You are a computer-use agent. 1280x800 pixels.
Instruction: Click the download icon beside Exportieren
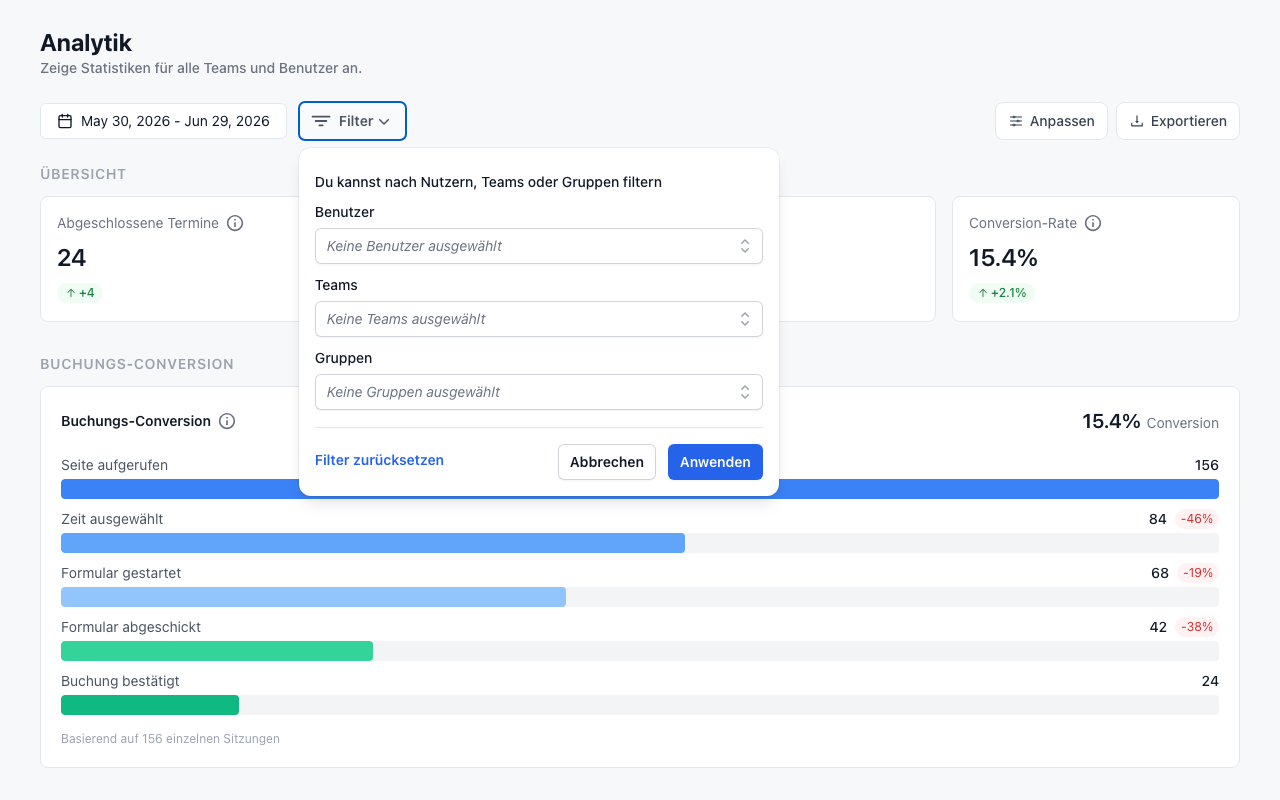[x=1137, y=121]
